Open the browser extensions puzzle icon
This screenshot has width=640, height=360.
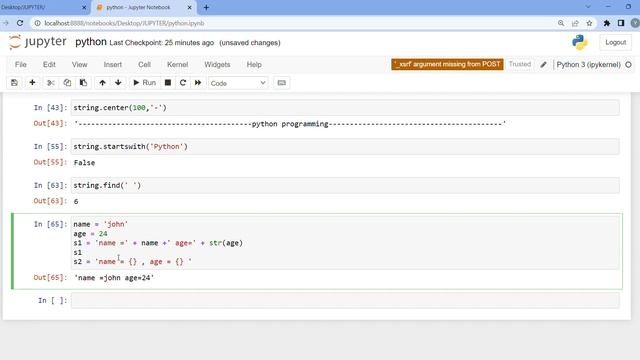click(x=607, y=23)
